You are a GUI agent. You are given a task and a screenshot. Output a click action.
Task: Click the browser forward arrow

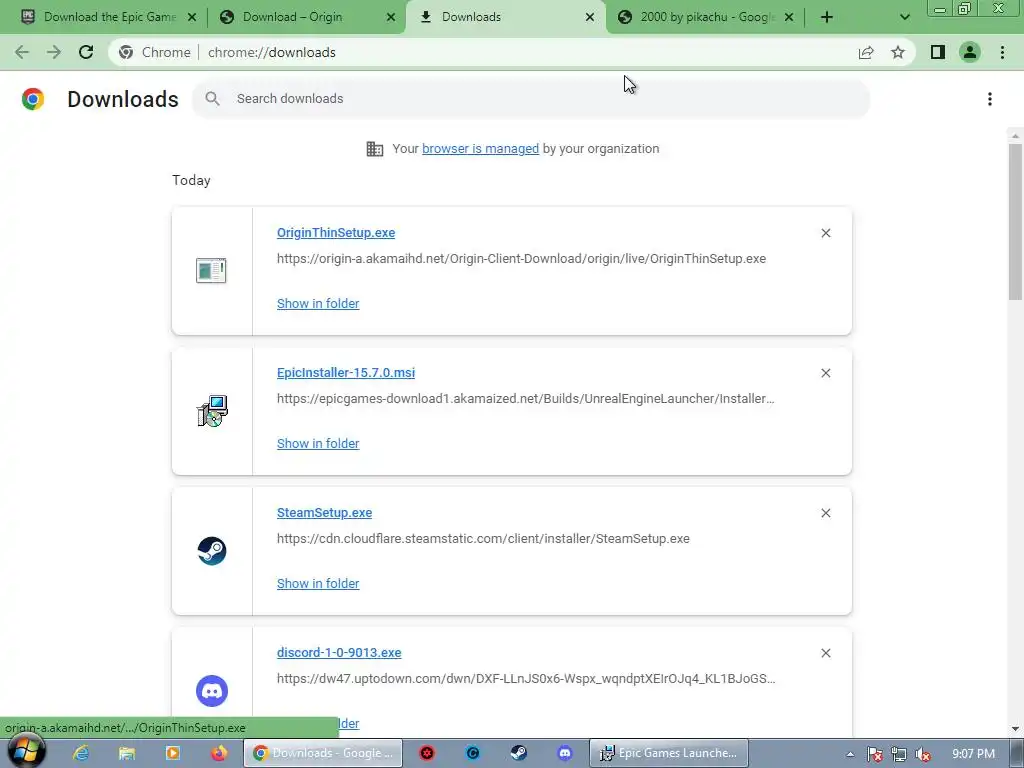(54, 52)
